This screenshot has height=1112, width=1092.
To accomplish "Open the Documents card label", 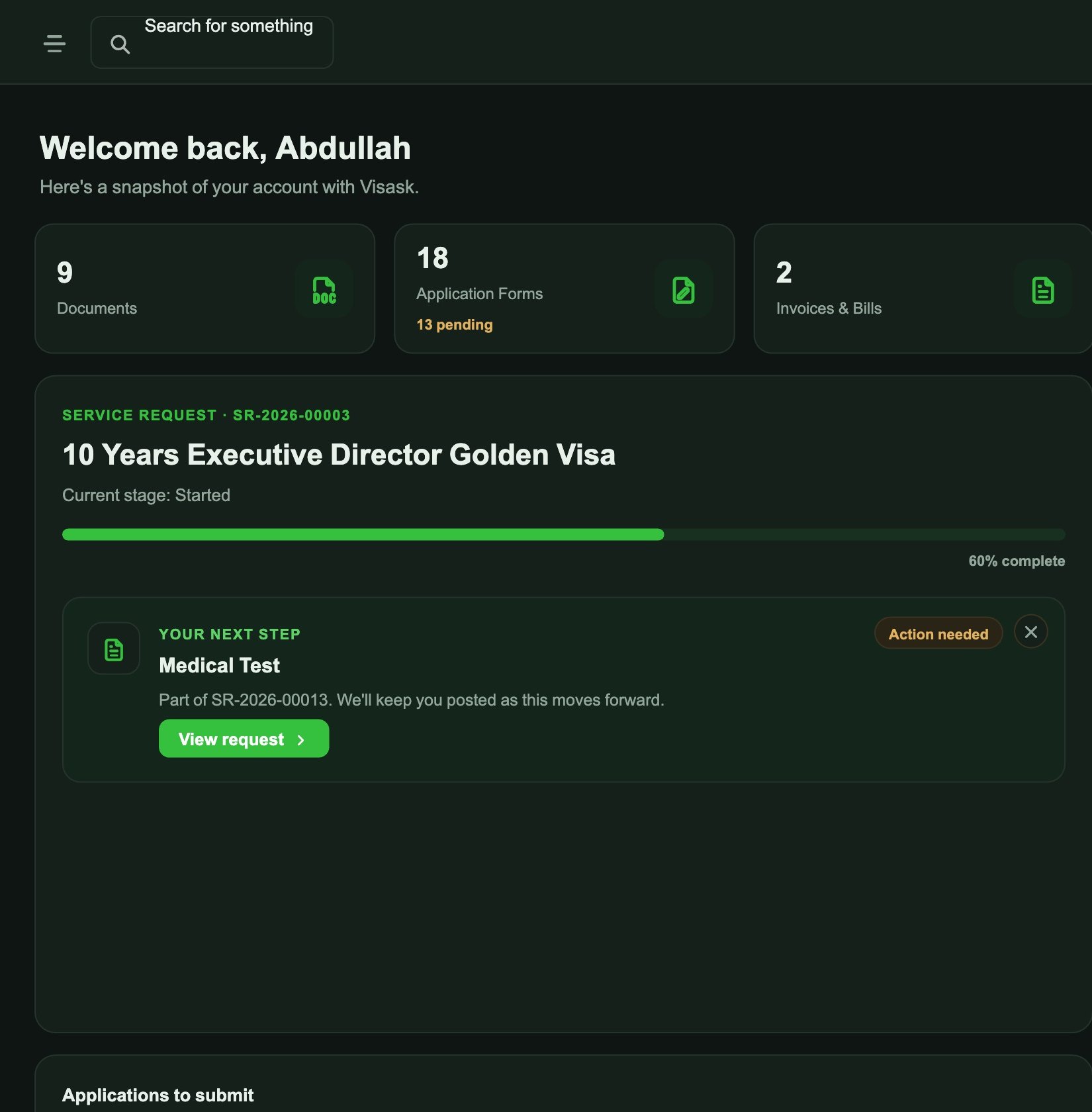I will pyautogui.click(x=97, y=308).
